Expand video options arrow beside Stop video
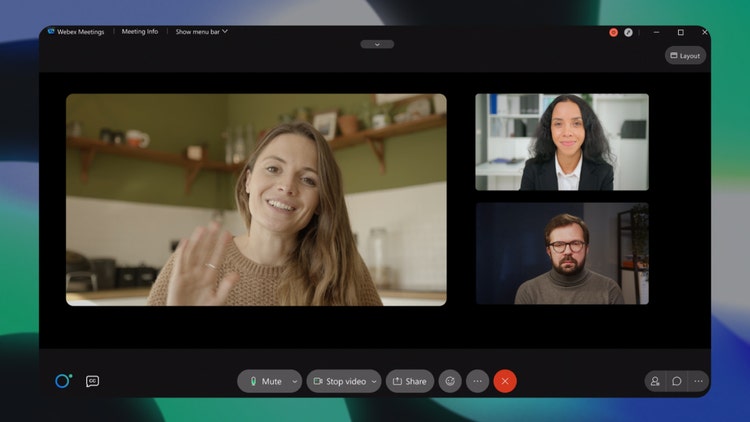 [x=374, y=381]
